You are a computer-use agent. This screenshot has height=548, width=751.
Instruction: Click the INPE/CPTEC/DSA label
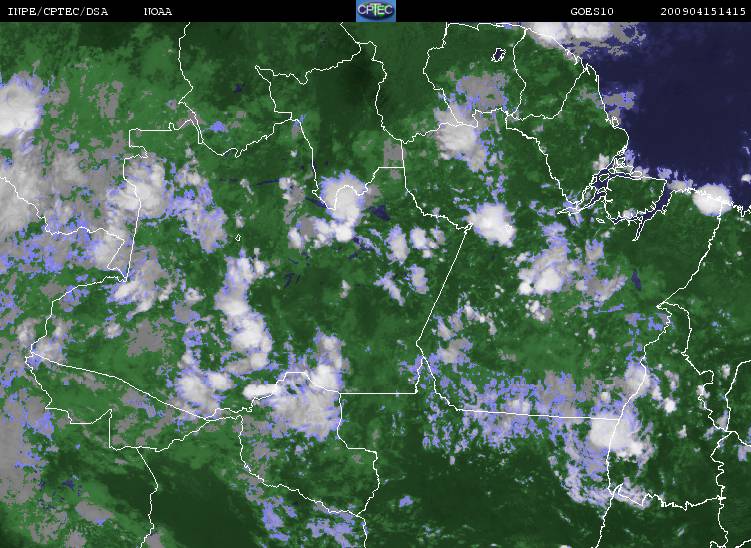(58, 11)
